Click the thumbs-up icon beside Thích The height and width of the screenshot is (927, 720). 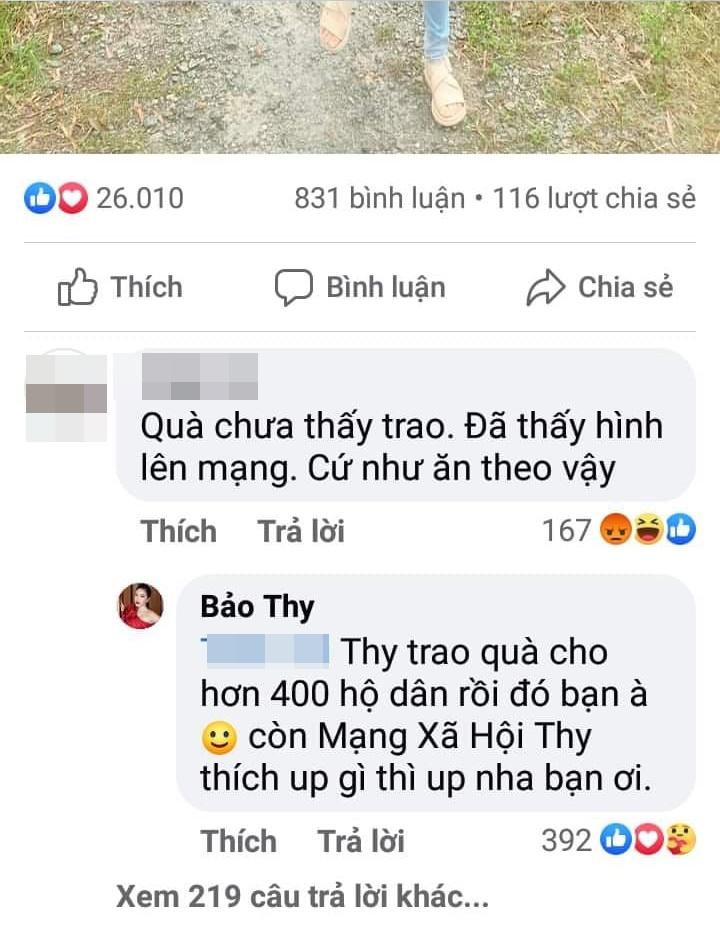77,287
